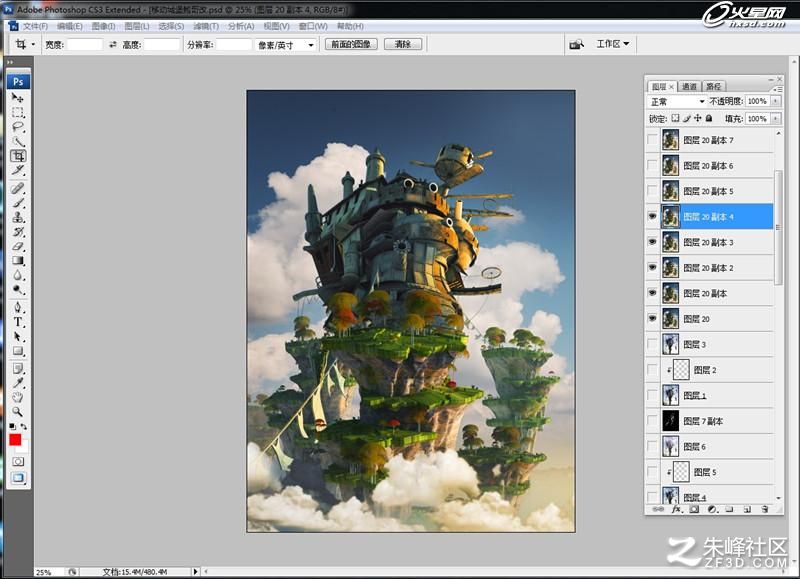Create a new layer from the panel footer
Image resolution: width=800 pixels, height=579 pixels.
pos(747,509)
